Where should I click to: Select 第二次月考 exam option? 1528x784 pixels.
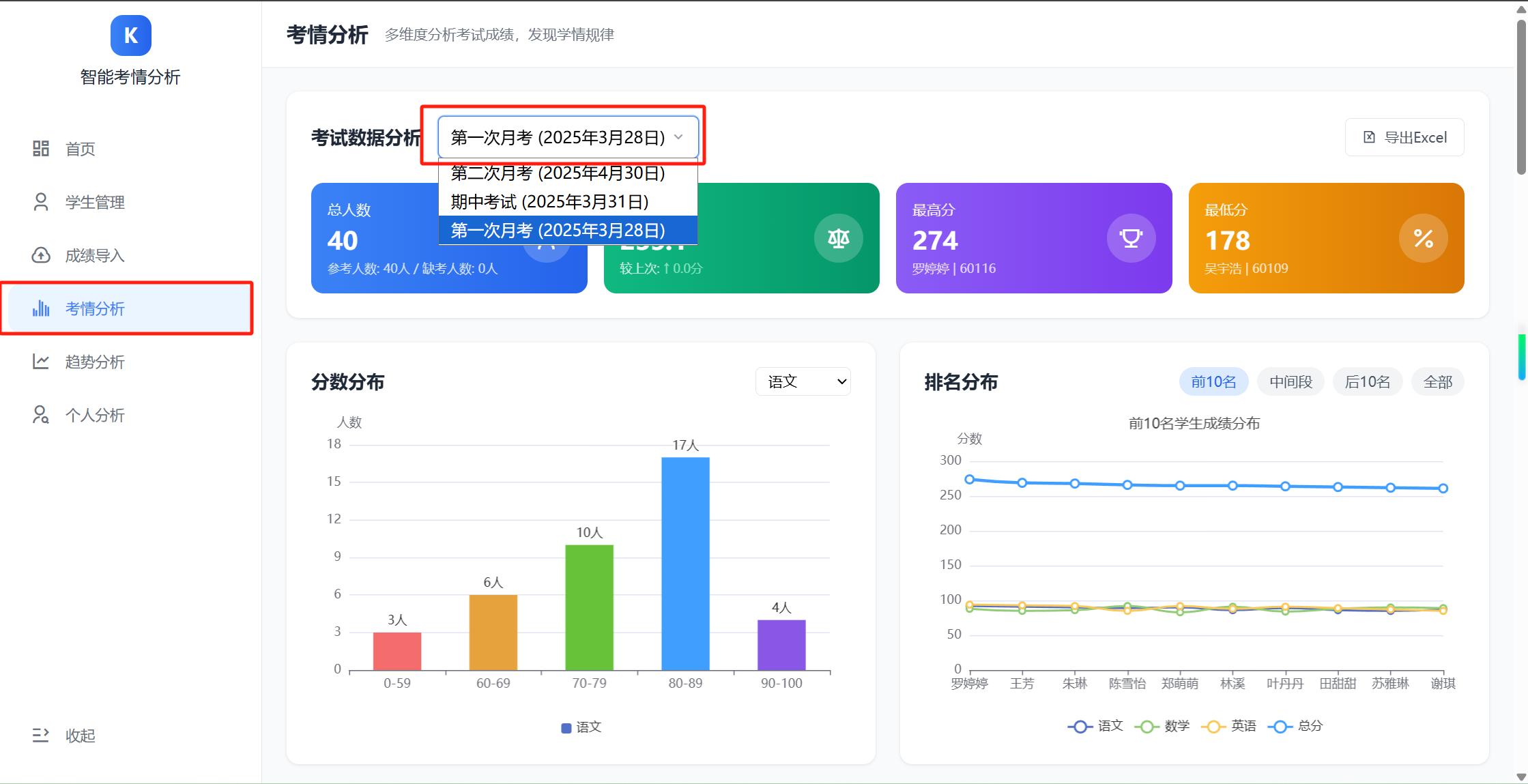coord(557,173)
